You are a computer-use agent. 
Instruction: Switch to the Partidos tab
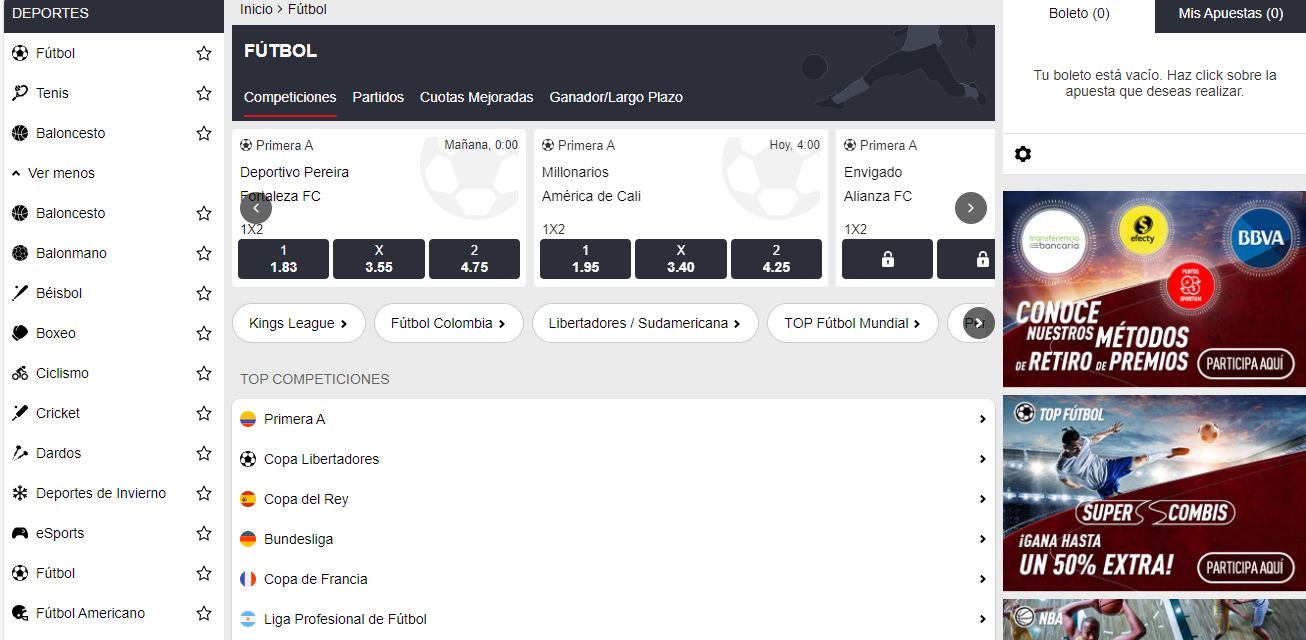[x=378, y=97]
